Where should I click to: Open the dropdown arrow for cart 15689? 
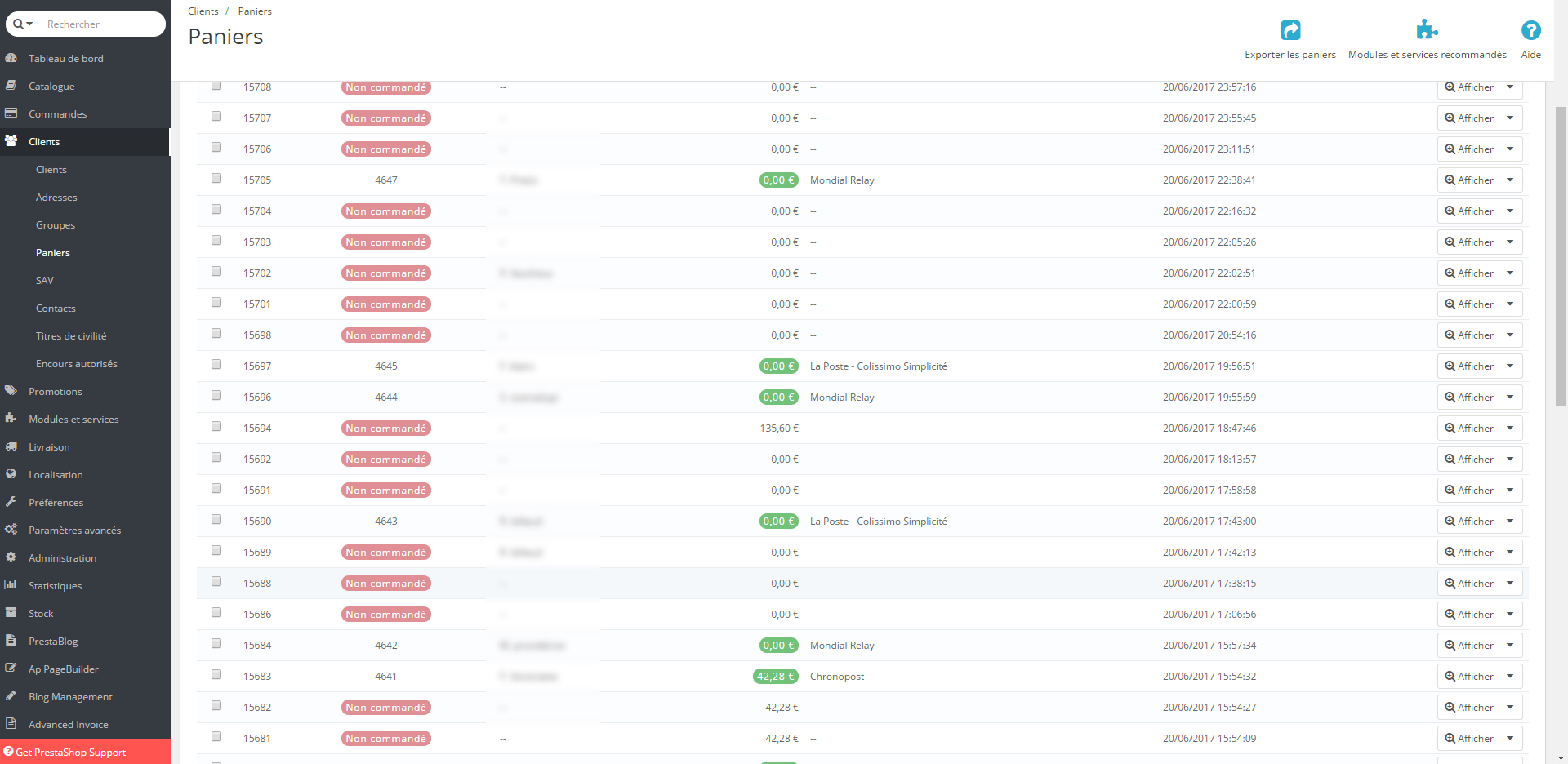pyautogui.click(x=1511, y=553)
